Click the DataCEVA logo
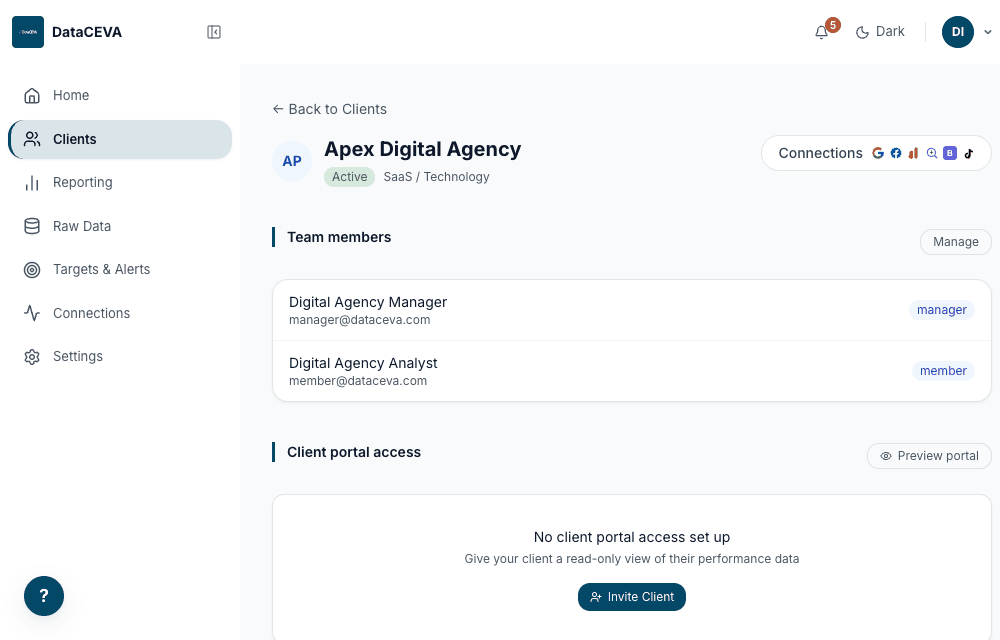 (x=28, y=32)
